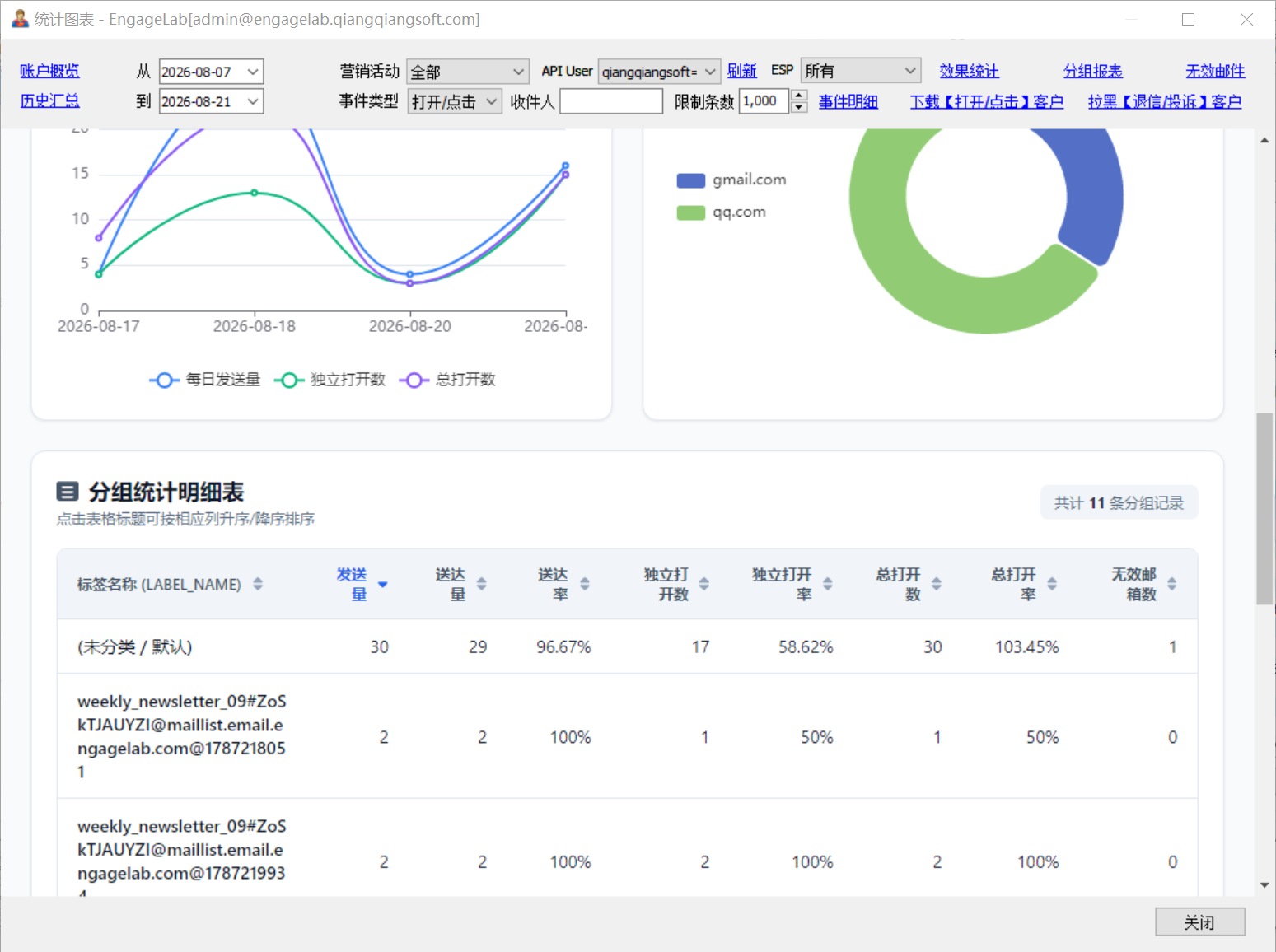Switch to 历史汇总 view
The width and height of the screenshot is (1276, 952).
(x=50, y=101)
